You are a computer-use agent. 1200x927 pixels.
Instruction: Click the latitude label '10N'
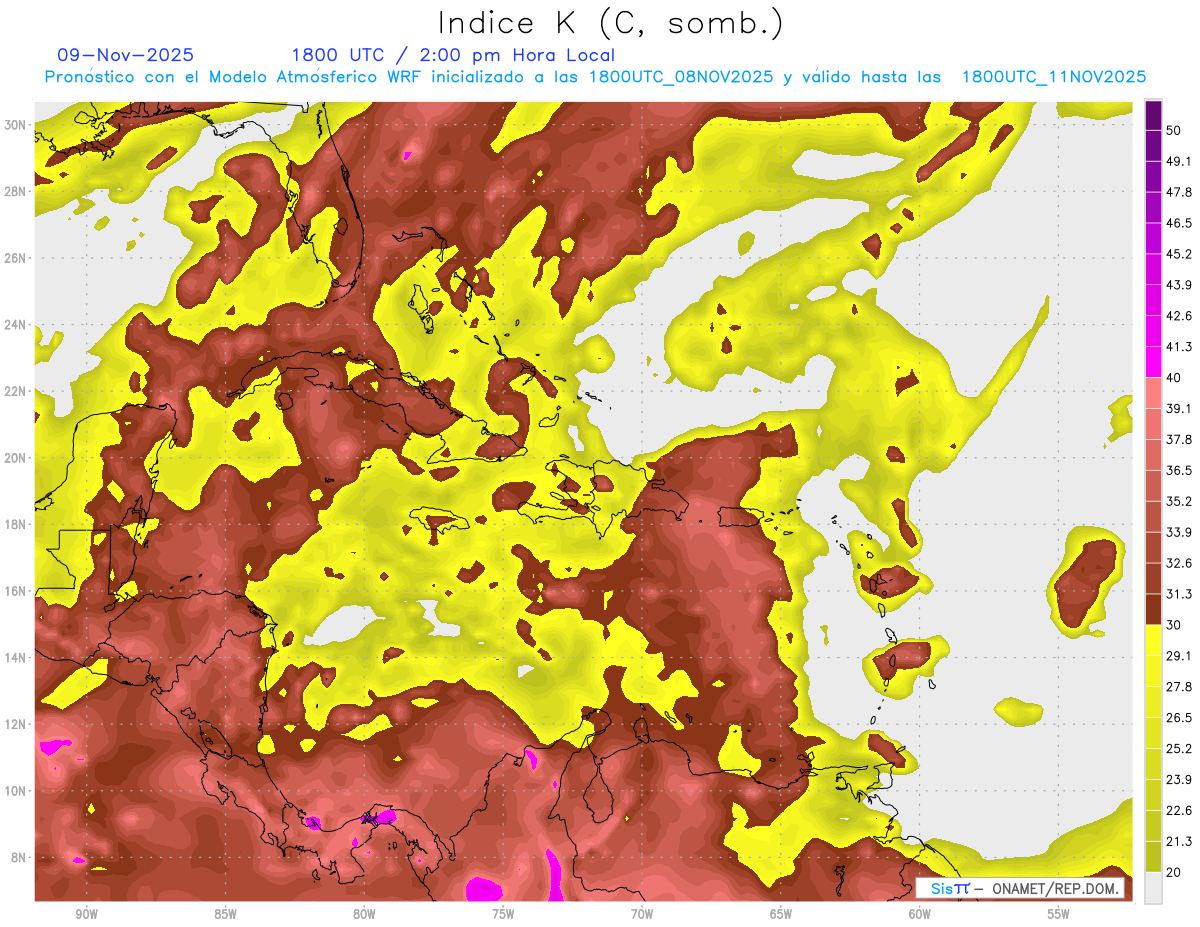coord(15,790)
